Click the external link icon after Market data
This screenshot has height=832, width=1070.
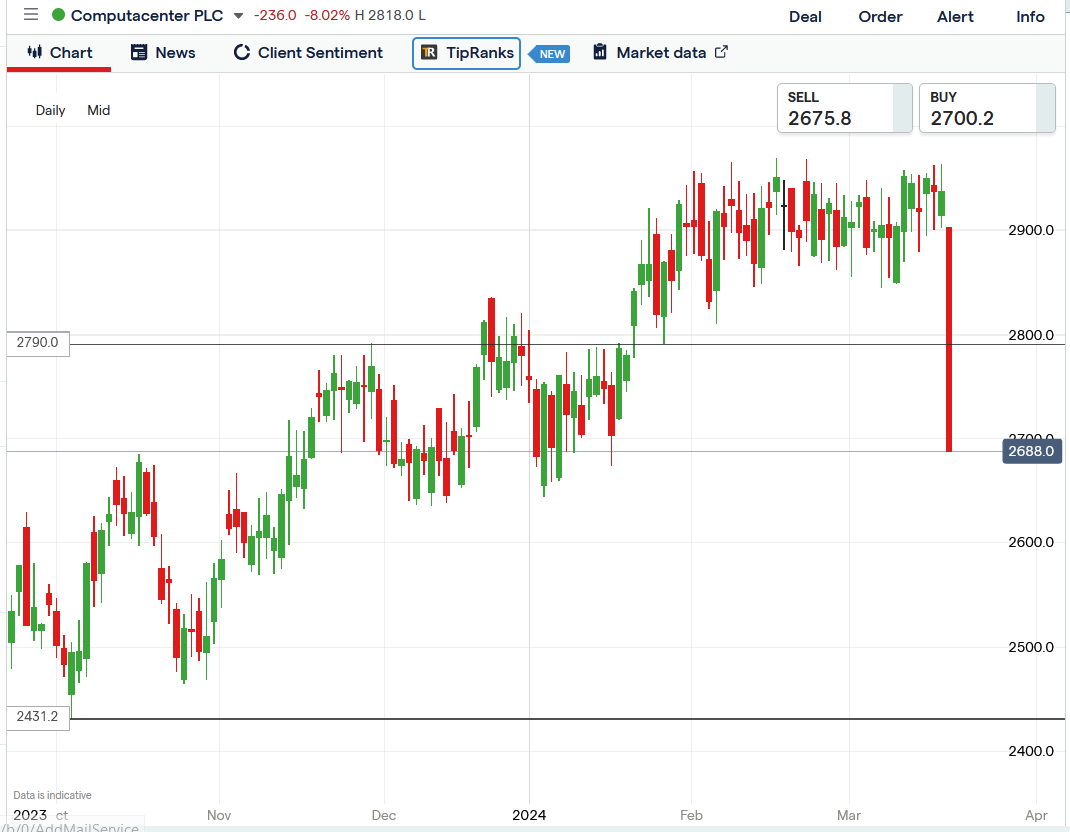coord(721,52)
